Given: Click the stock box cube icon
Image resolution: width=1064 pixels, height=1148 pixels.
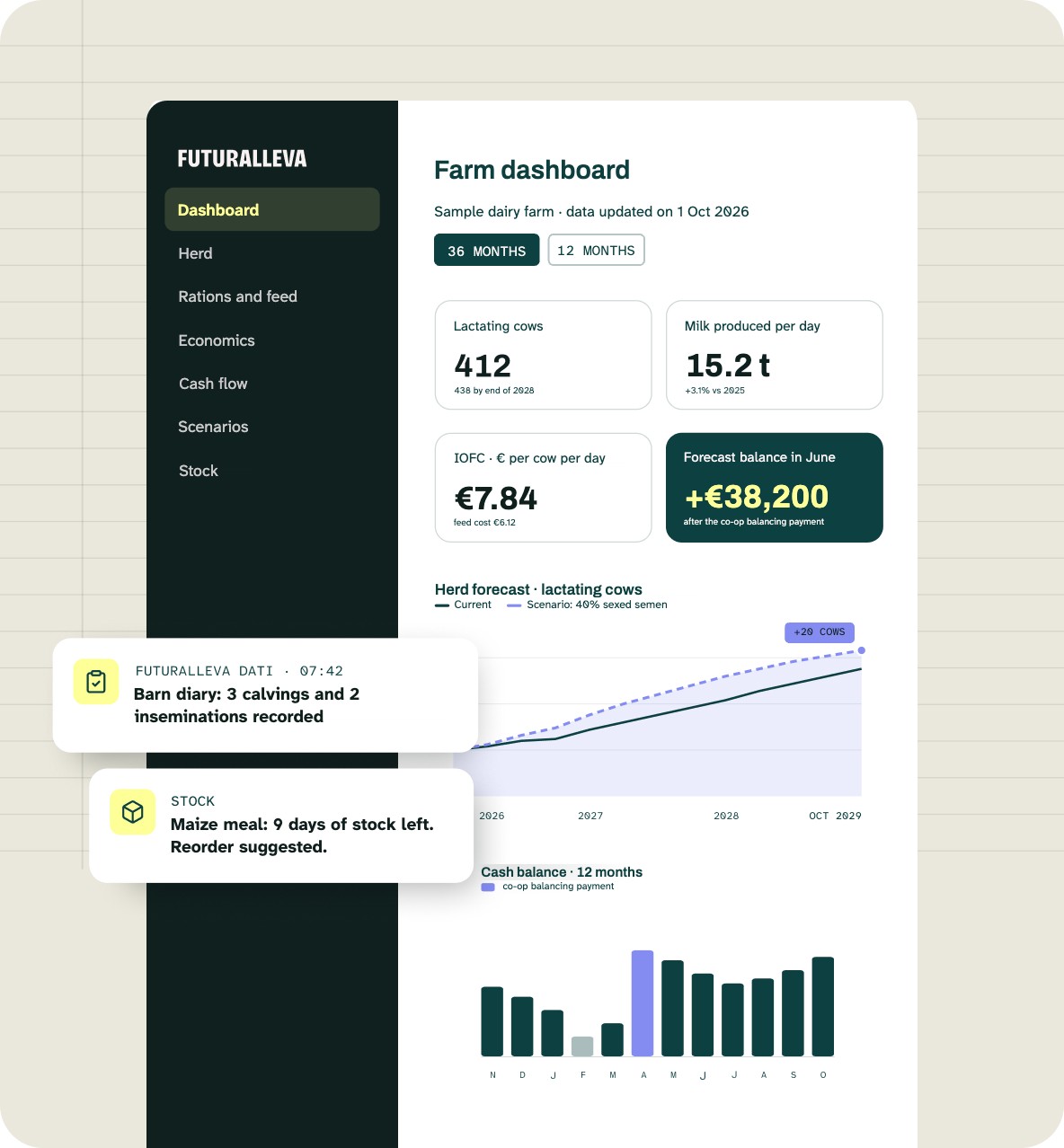Looking at the screenshot, I should pos(133,812).
